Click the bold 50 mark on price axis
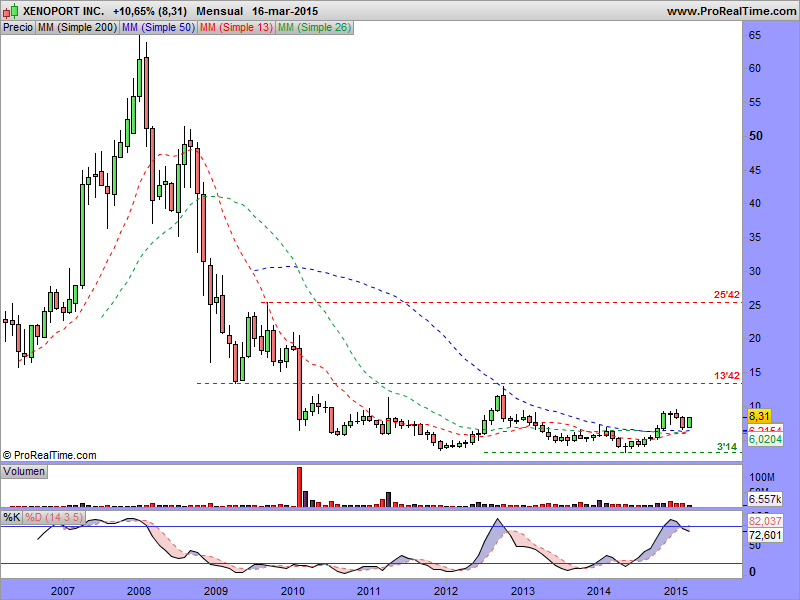 756,136
